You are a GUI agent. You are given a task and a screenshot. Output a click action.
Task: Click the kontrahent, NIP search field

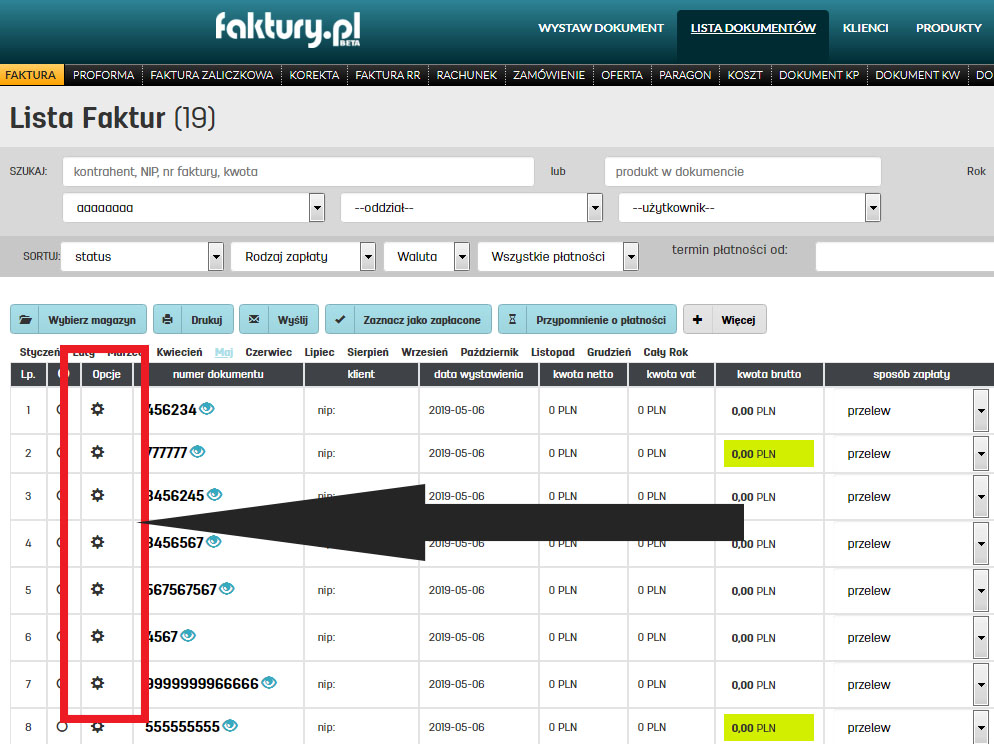pos(298,172)
